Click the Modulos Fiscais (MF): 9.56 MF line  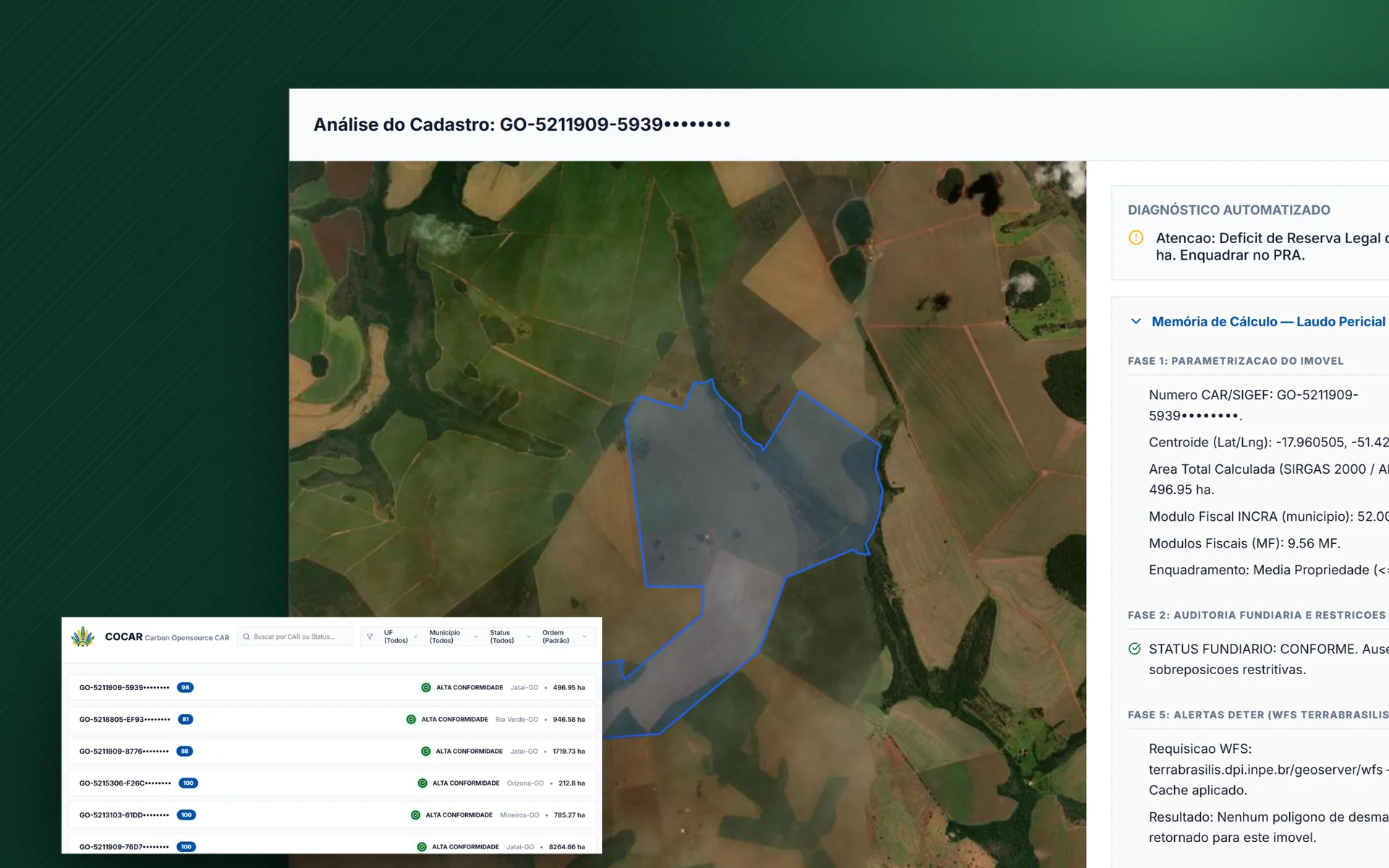1244,543
